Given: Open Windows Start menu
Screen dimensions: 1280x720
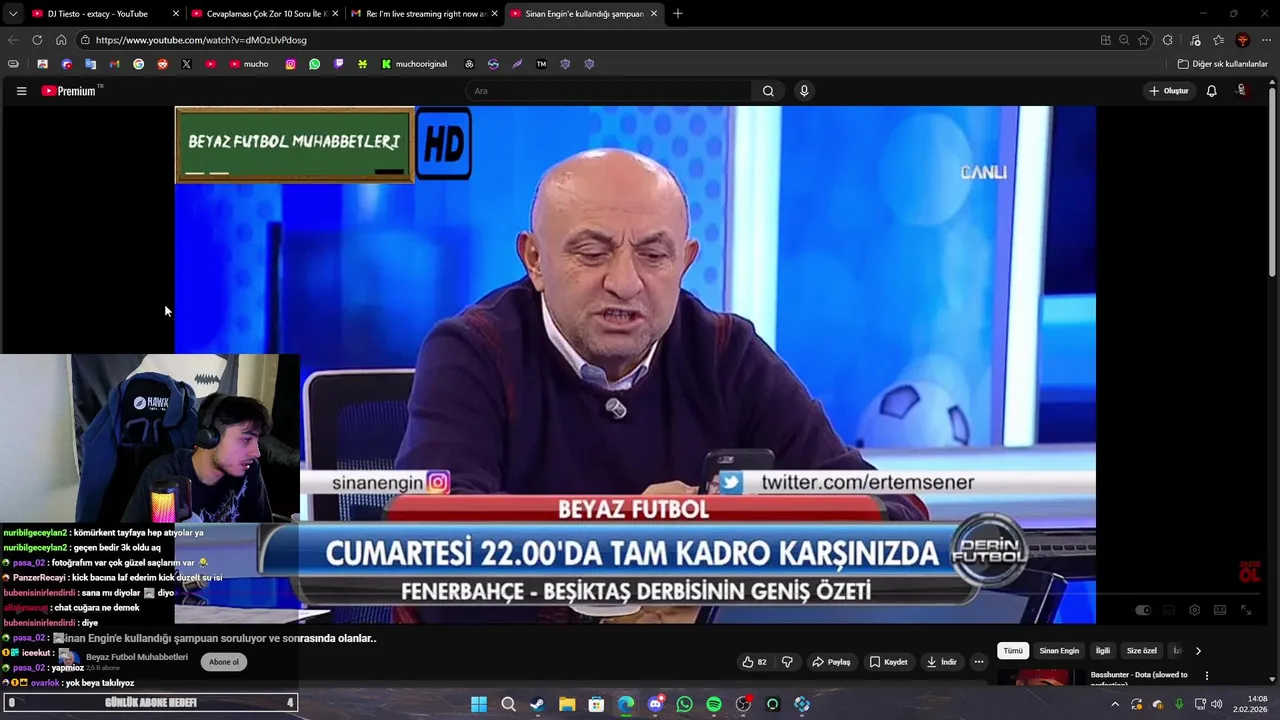Looking at the screenshot, I should click(x=479, y=704).
